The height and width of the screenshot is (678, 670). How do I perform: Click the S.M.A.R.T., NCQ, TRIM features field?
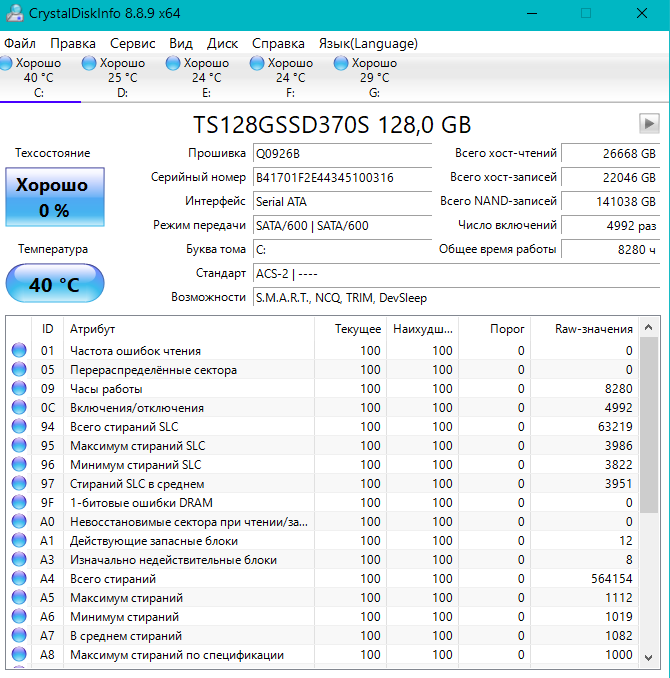pos(456,298)
